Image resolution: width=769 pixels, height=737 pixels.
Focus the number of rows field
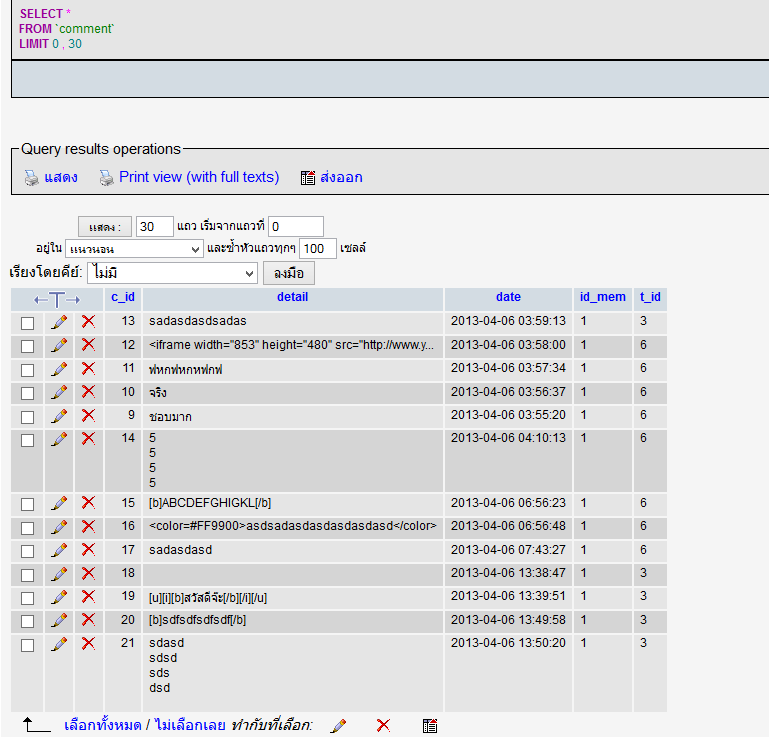coord(154,227)
